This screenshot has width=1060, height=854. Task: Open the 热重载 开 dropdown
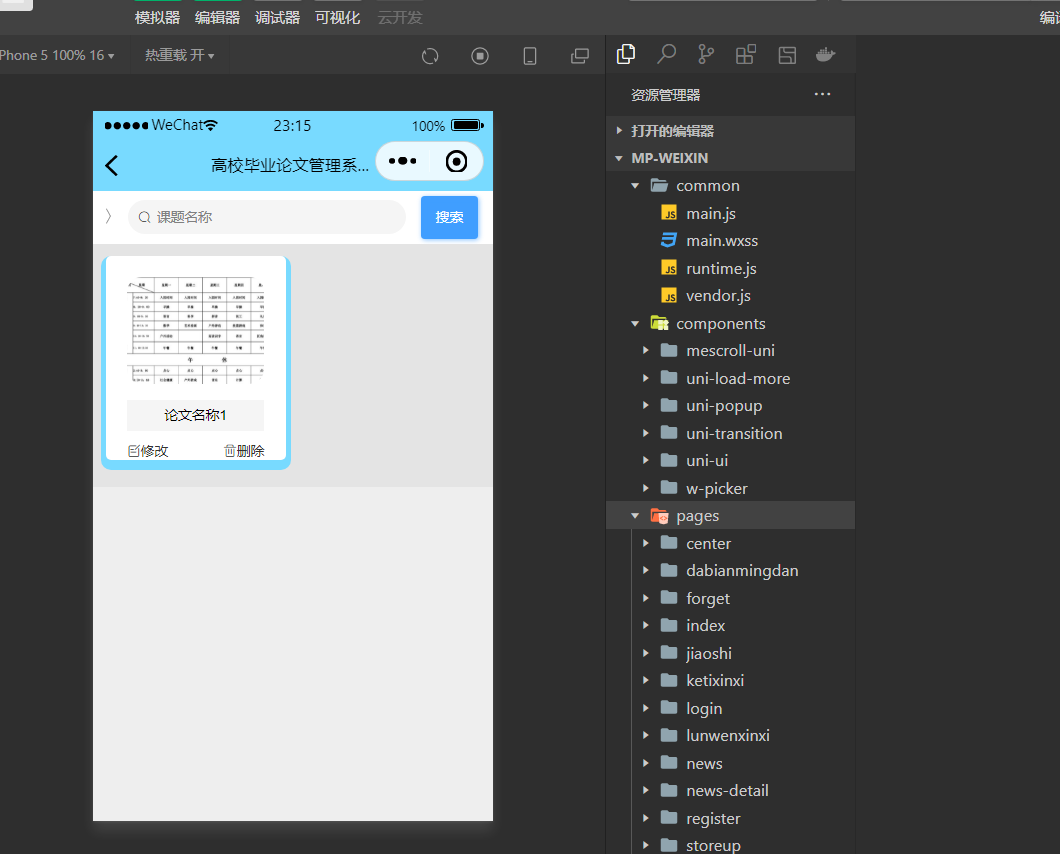pos(179,55)
